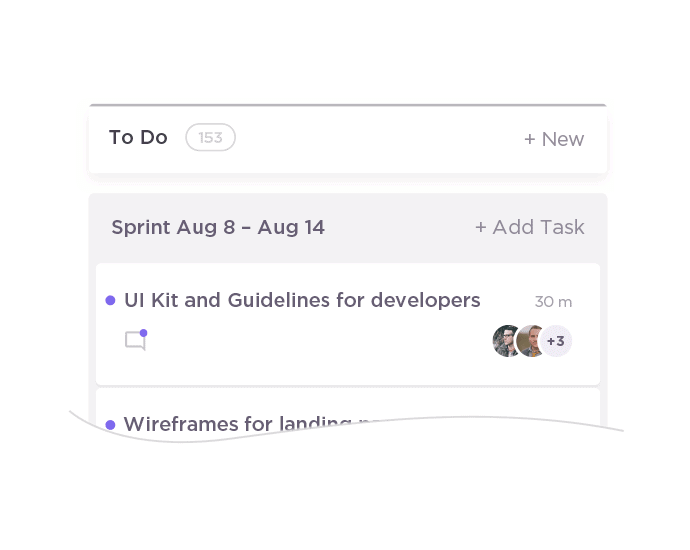The image size is (690, 550).
Task: Show the +3 additional assignees
Action: pos(556,341)
